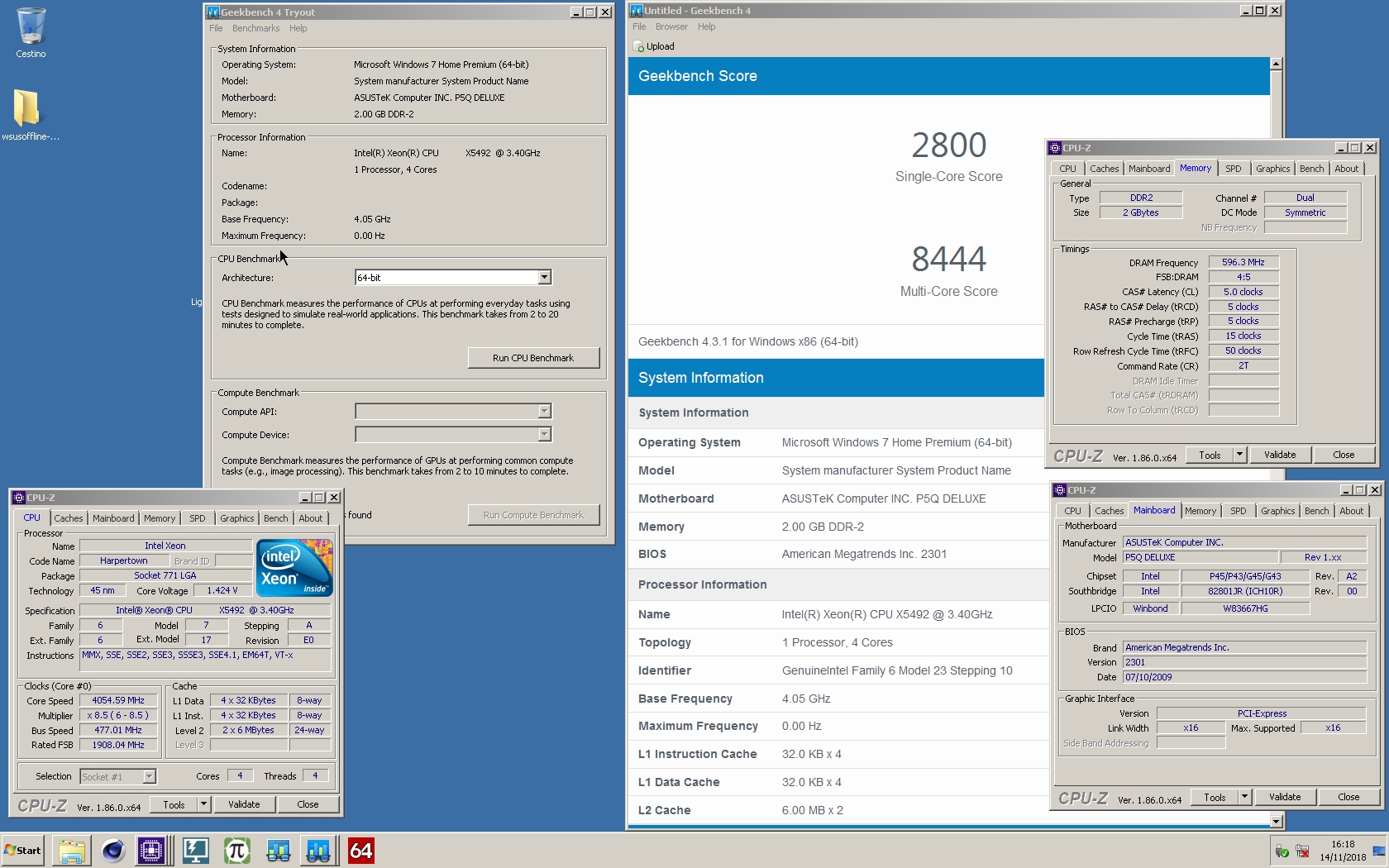Switch to SPD tab in CPU-Z Memory window
Screen dimensions: 1389x868
[x=1233, y=169]
